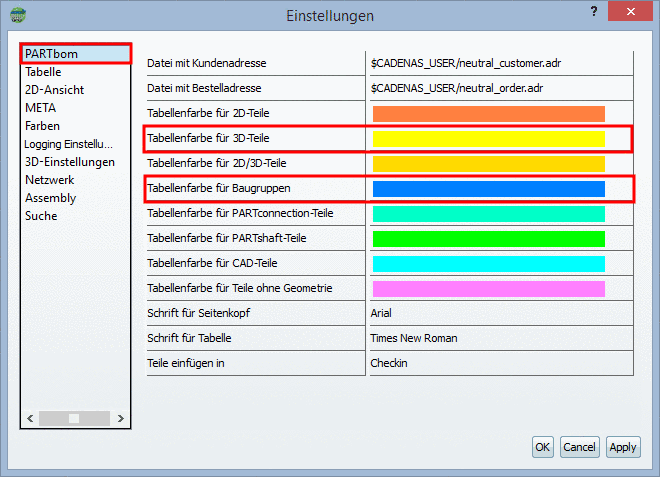Change the gold 2D/3D-Teile table color
The image size is (660, 477).
489,164
